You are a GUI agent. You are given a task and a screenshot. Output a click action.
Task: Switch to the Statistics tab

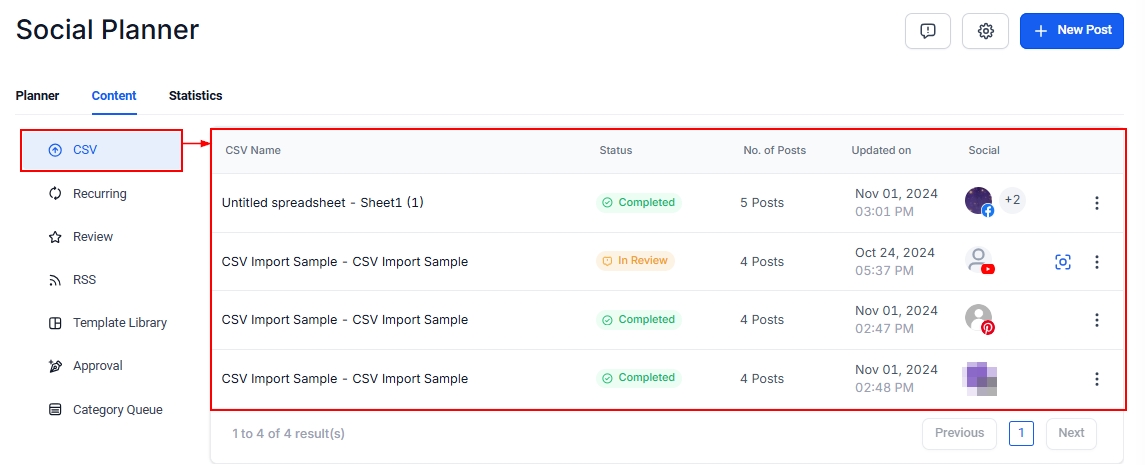click(x=195, y=96)
